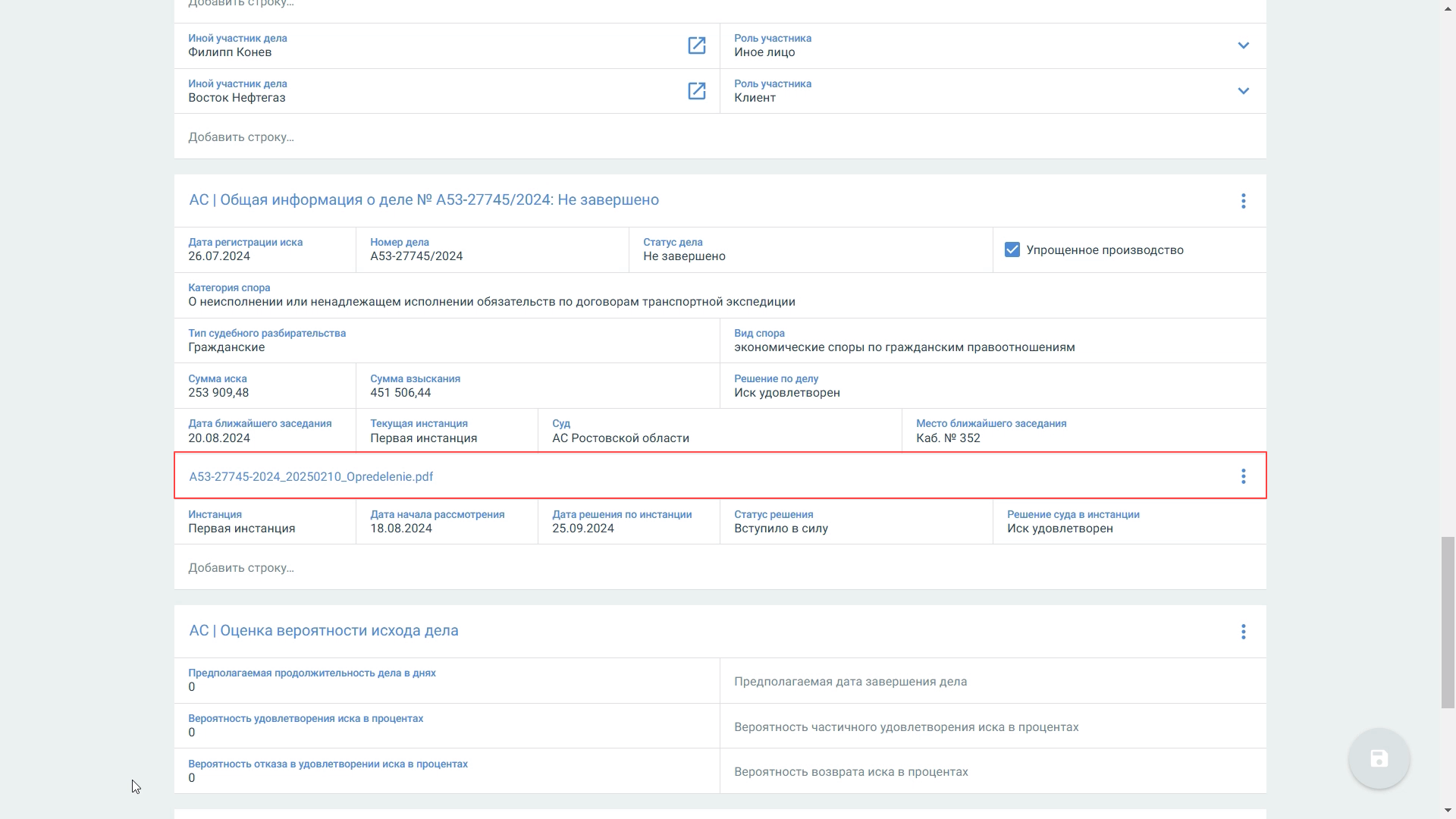Click Вероятность возврата иска в процентах field

tap(993, 771)
